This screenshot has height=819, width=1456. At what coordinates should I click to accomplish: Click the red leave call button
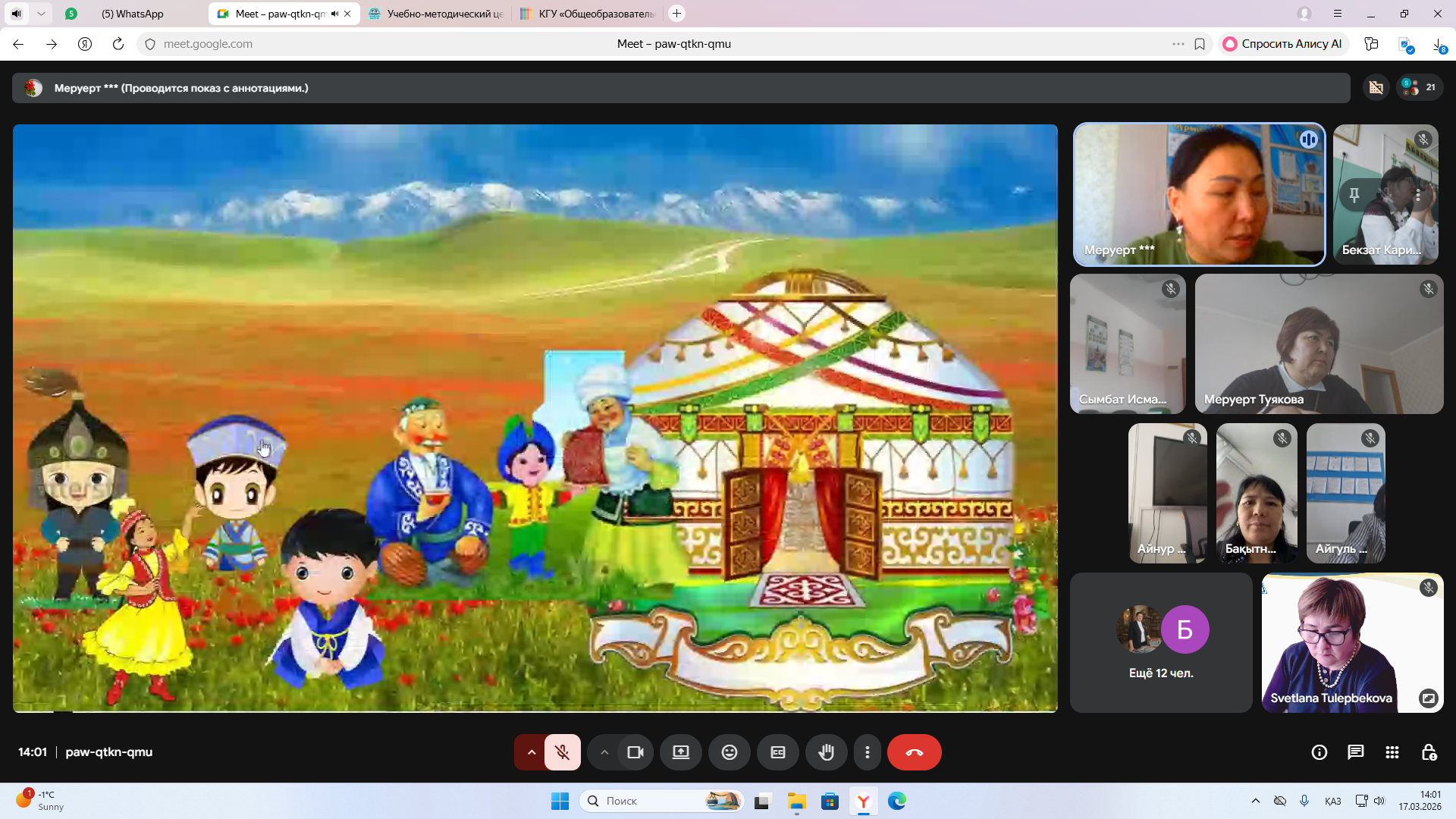[914, 752]
